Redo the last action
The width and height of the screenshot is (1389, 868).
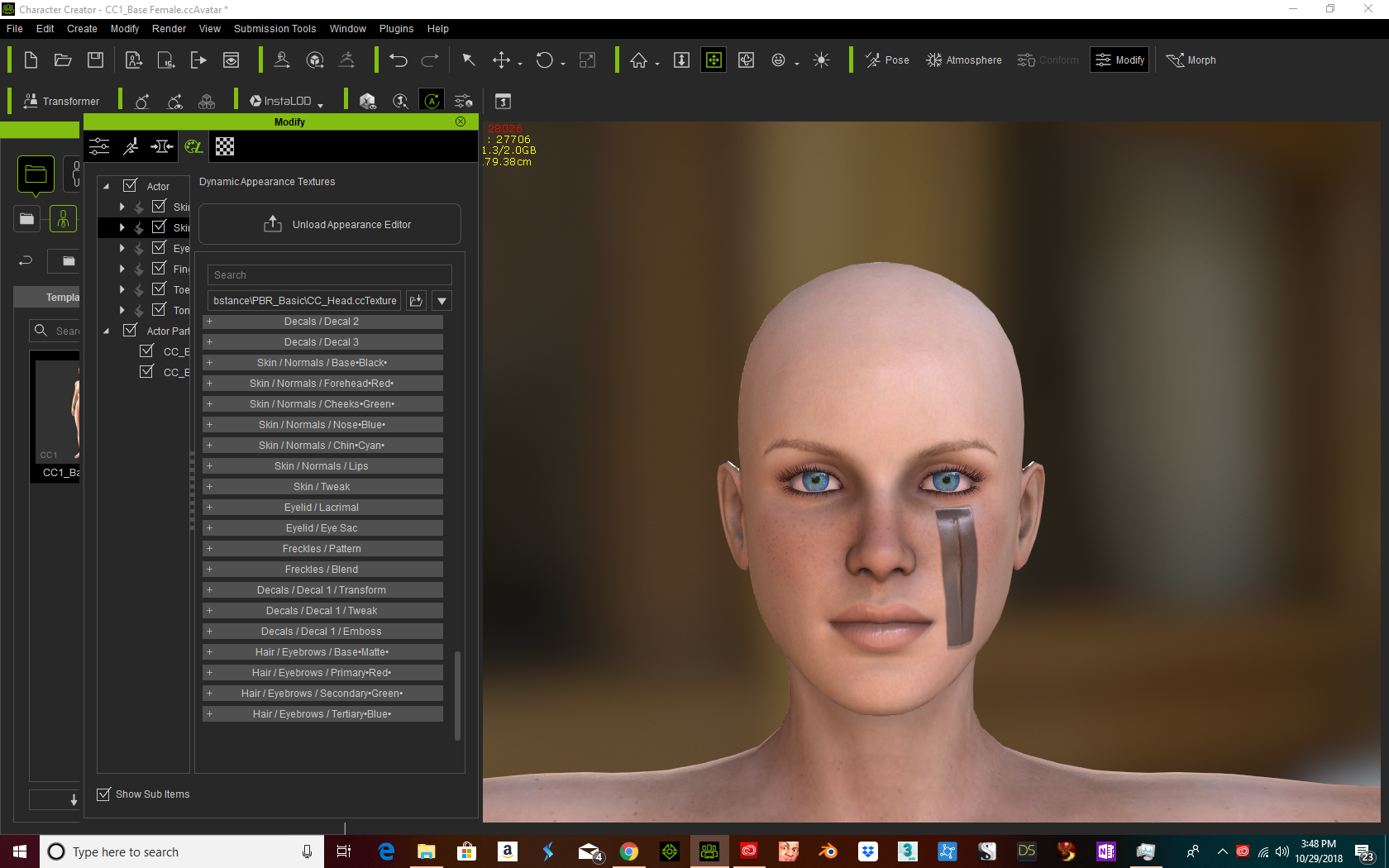click(x=430, y=60)
